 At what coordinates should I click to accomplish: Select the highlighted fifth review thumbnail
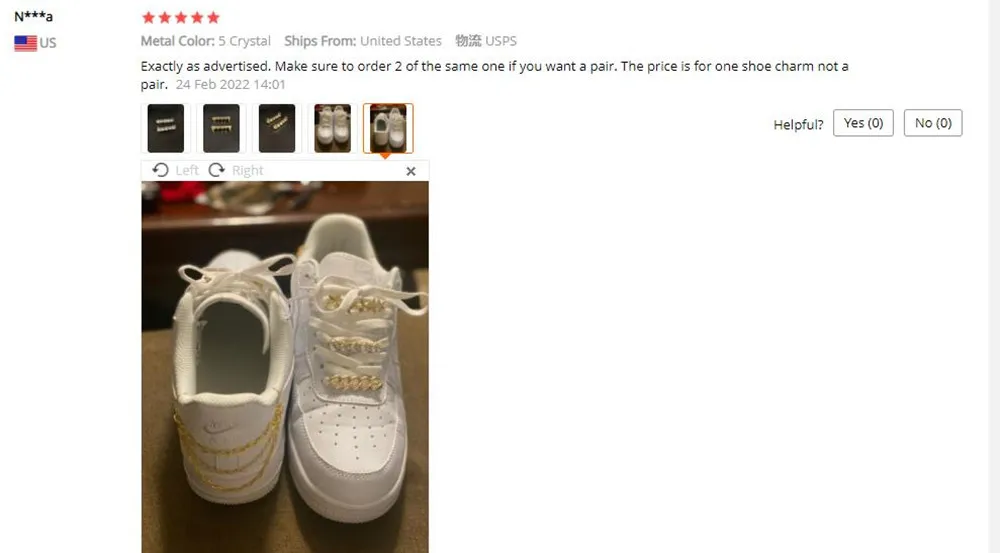point(388,128)
